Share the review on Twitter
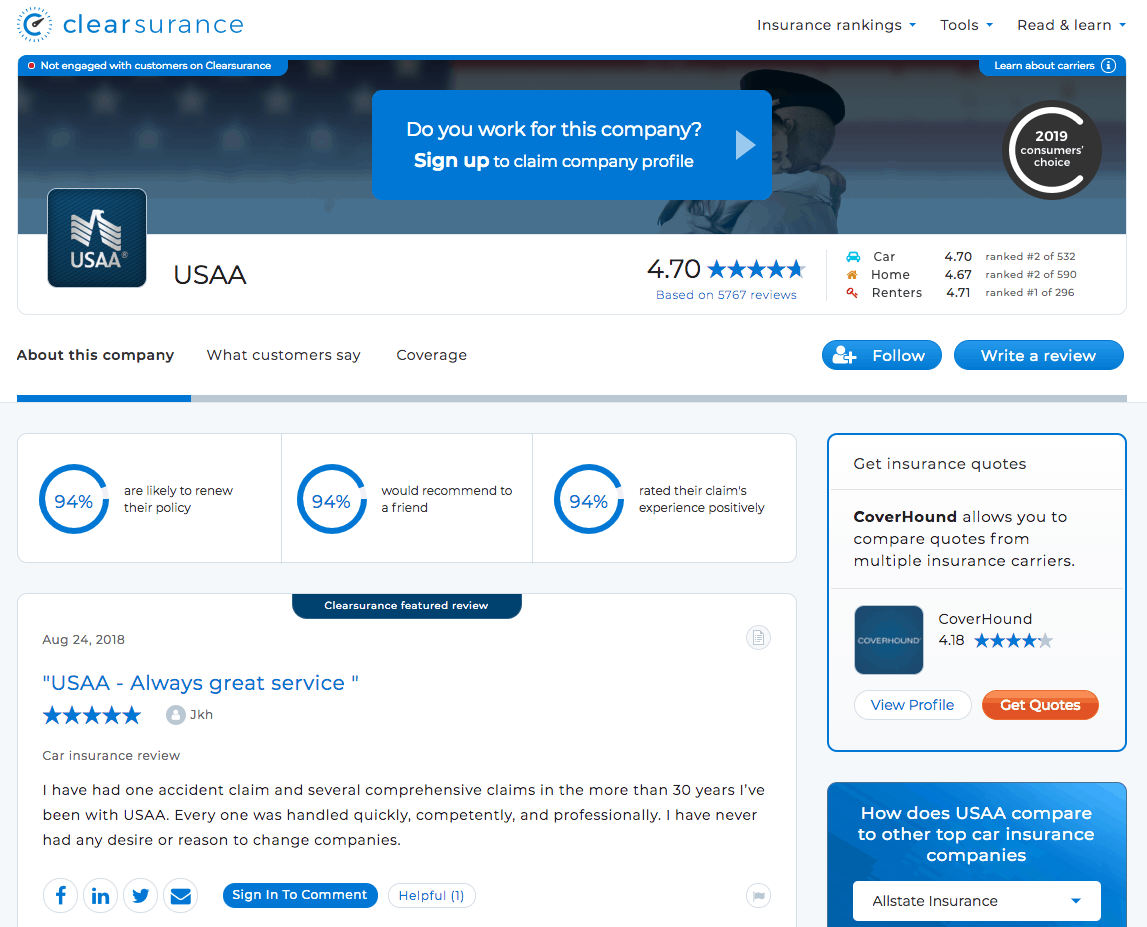The image size is (1147, 927). tap(140, 895)
